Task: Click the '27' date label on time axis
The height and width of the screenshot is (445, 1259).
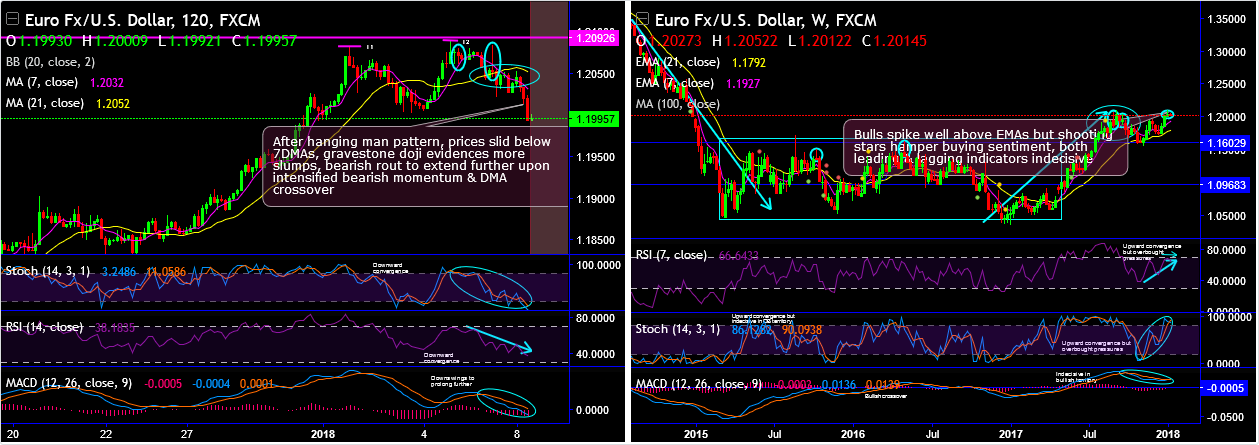Action: tap(186, 435)
